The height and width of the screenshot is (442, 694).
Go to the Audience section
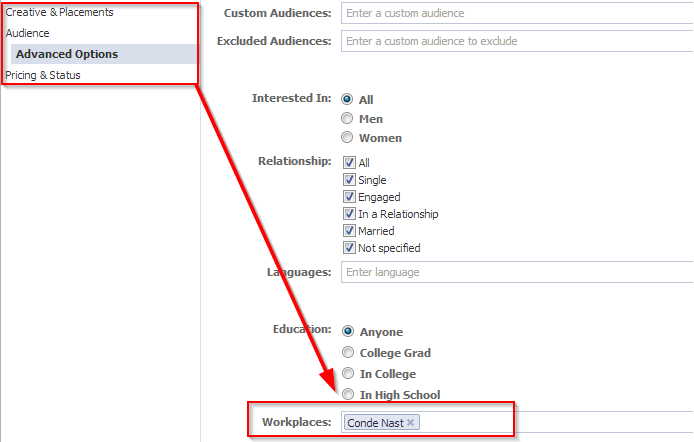(27, 33)
